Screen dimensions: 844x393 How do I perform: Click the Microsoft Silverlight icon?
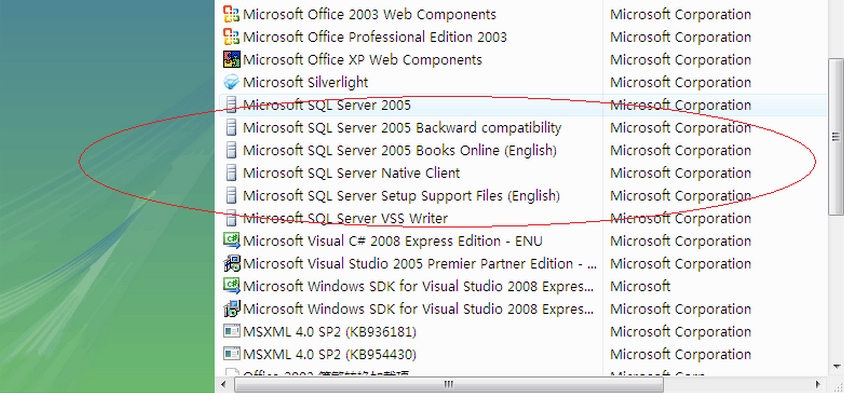(231, 82)
